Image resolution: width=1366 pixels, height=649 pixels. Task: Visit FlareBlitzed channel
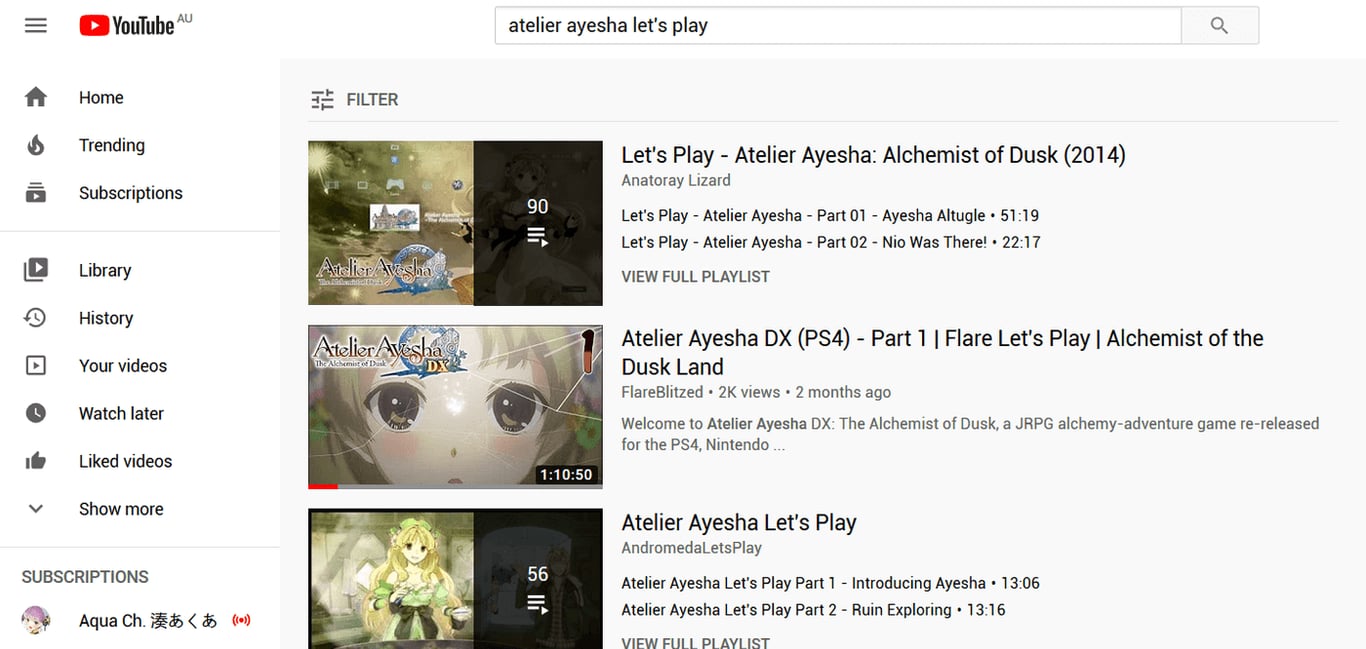point(662,392)
